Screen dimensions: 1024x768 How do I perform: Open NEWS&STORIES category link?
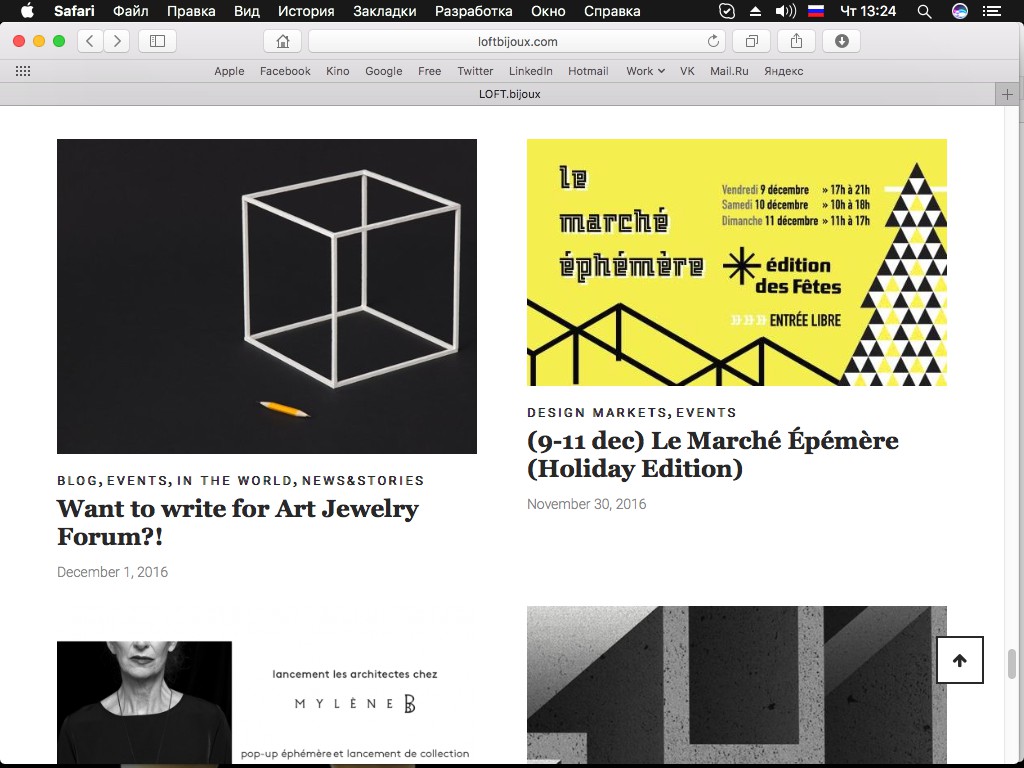362,481
